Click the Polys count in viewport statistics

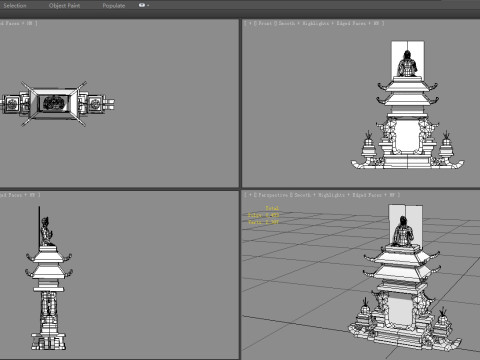[263, 215]
